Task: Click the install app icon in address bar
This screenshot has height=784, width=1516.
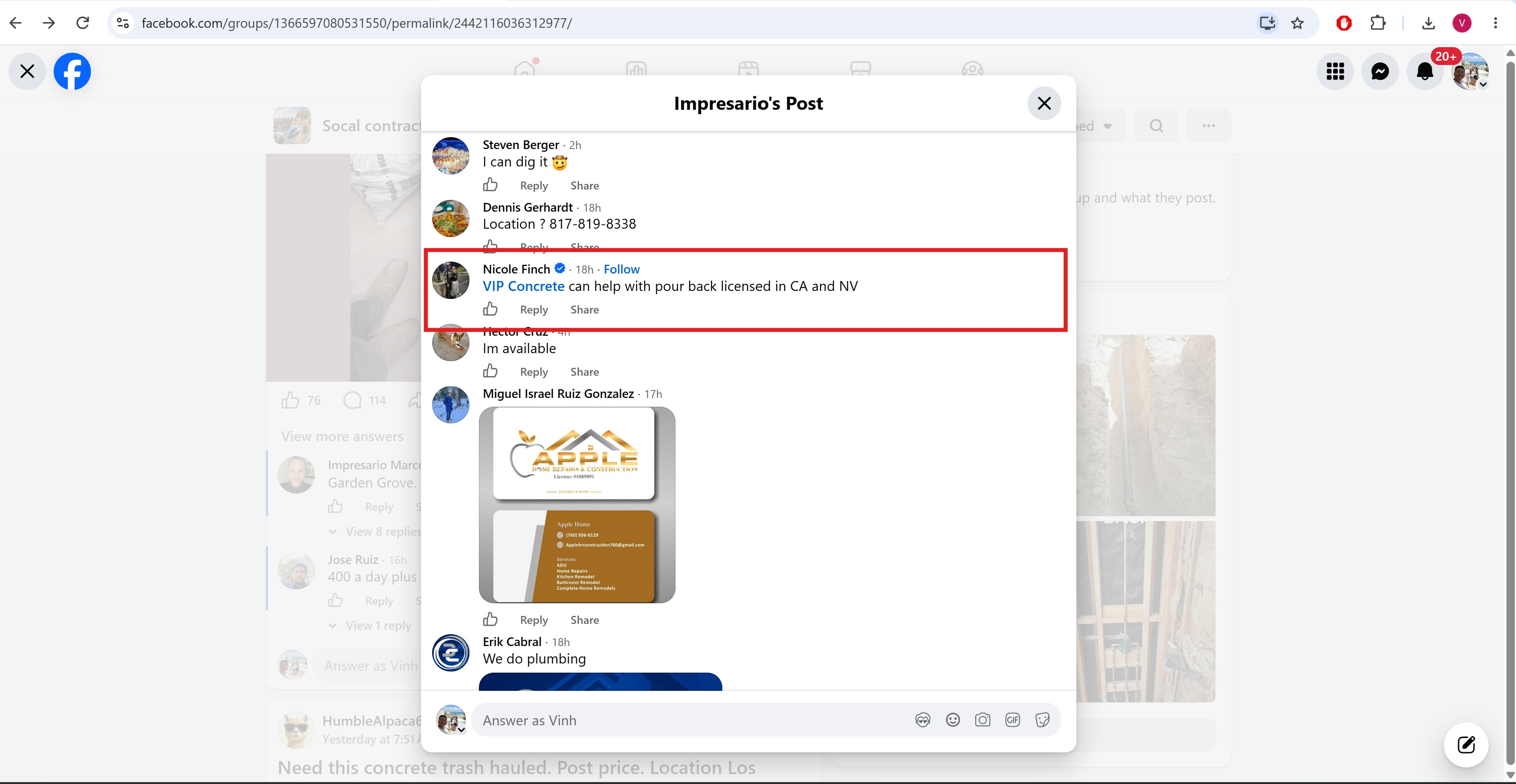Action: [x=1267, y=23]
